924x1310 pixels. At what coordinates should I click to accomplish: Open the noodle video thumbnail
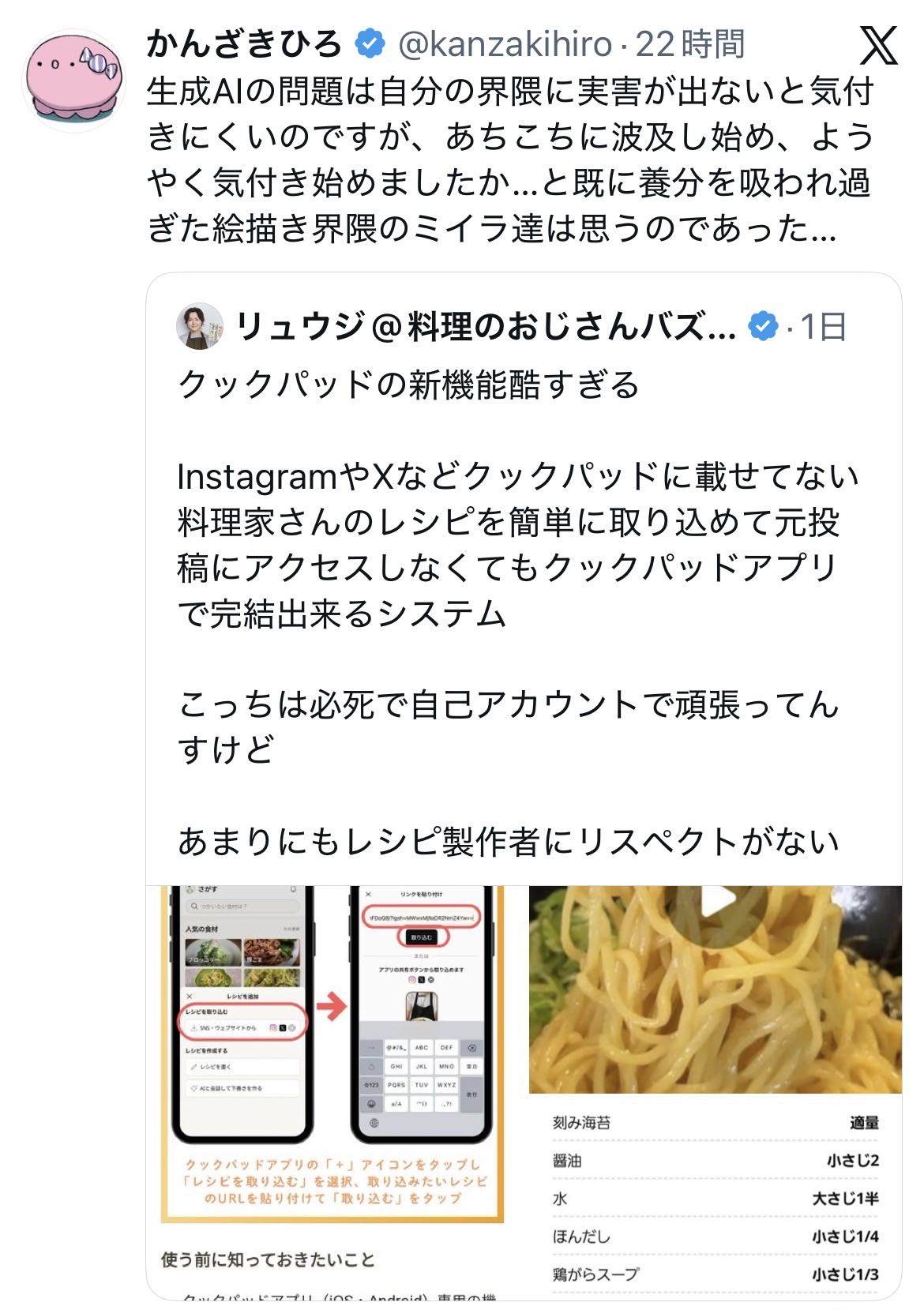(x=715, y=989)
